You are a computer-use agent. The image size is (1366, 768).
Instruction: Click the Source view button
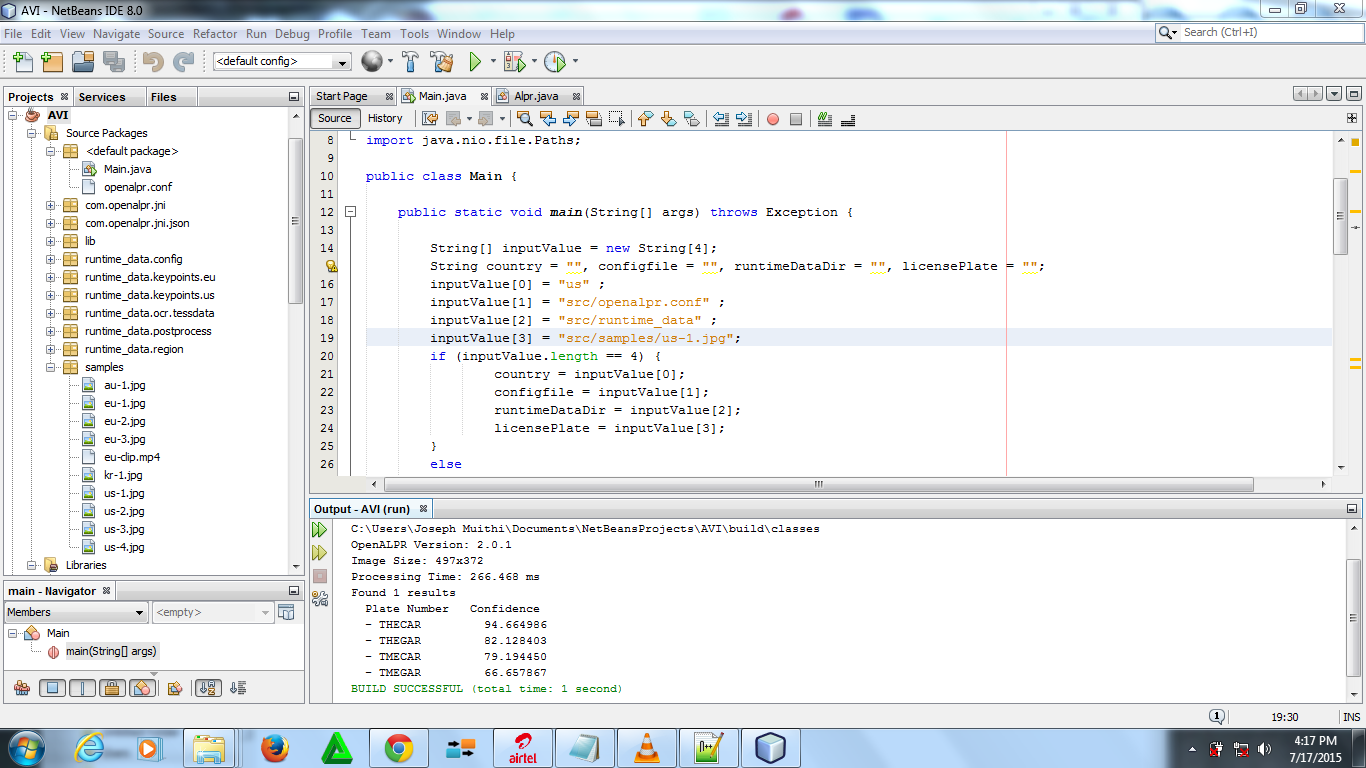335,118
